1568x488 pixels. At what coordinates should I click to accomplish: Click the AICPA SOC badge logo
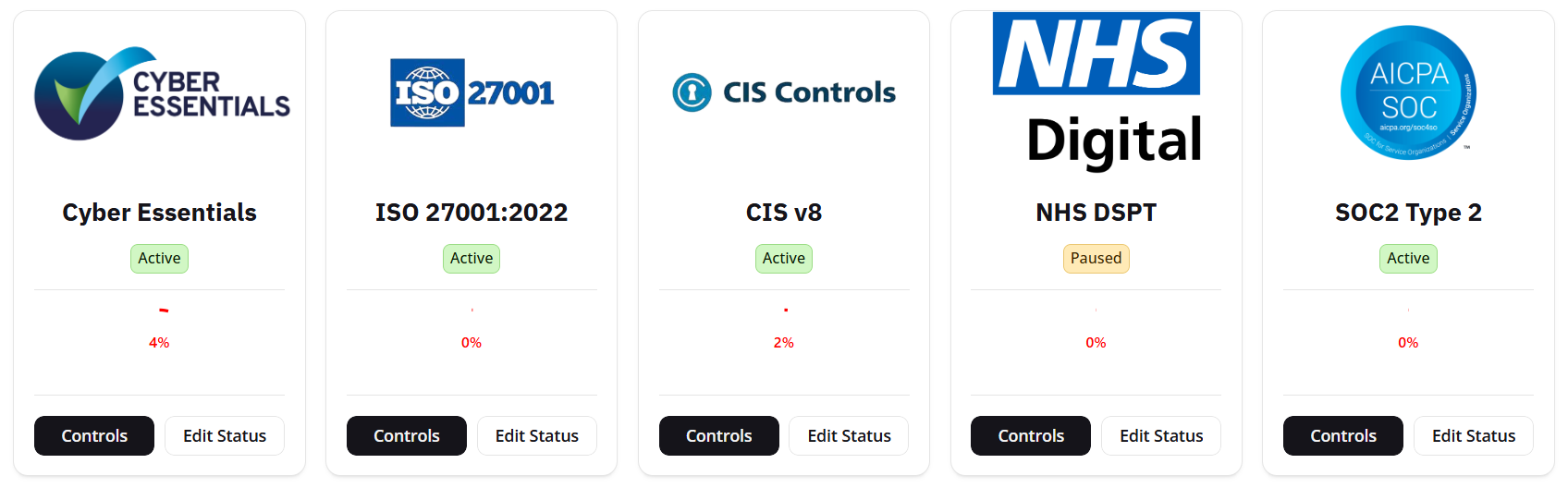(1408, 92)
